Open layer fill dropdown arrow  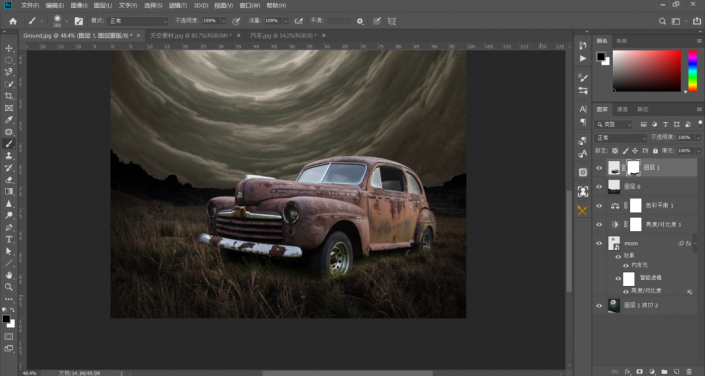(x=698, y=151)
